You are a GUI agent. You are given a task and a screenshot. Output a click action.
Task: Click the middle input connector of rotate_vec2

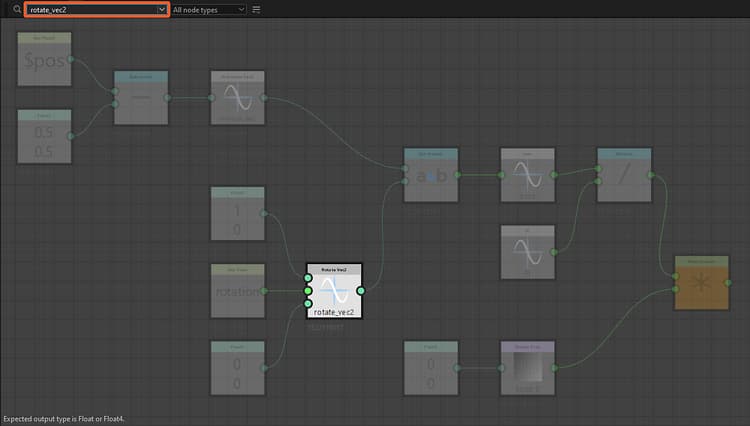pyautogui.click(x=308, y=291)
